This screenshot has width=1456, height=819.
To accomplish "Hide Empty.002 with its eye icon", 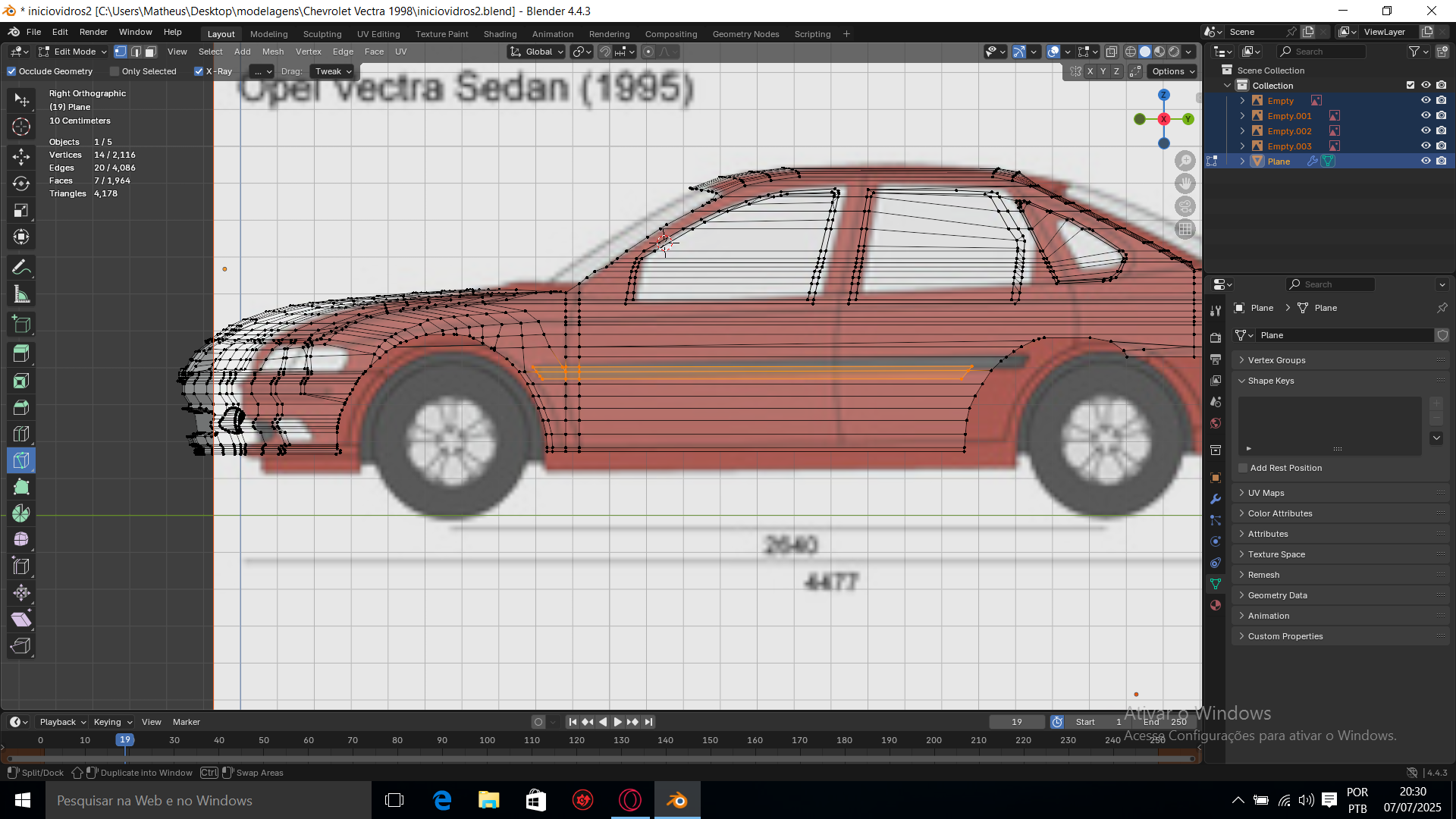I will click(1425, 130).
